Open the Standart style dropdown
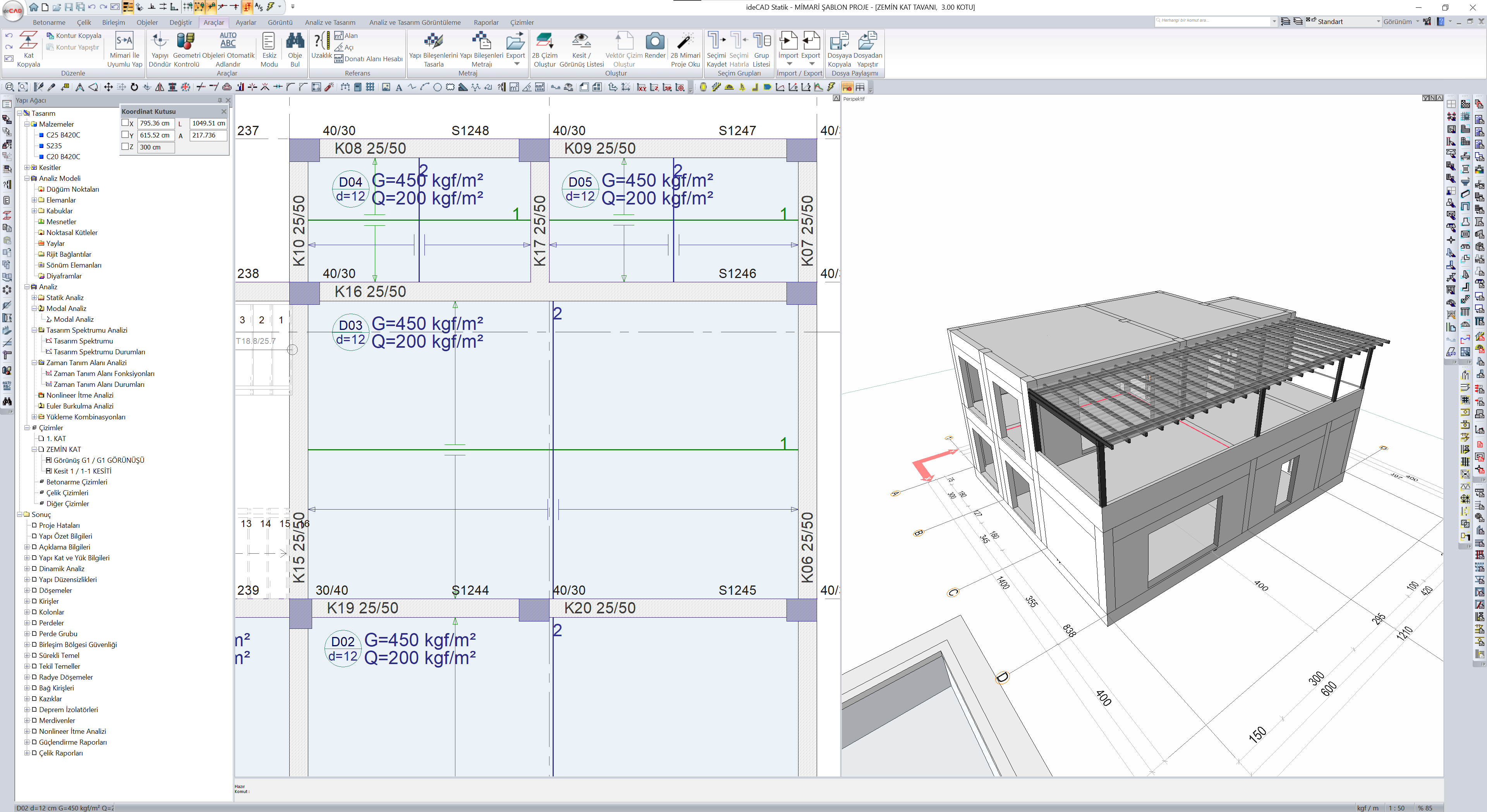 [x=1378, y=21]
